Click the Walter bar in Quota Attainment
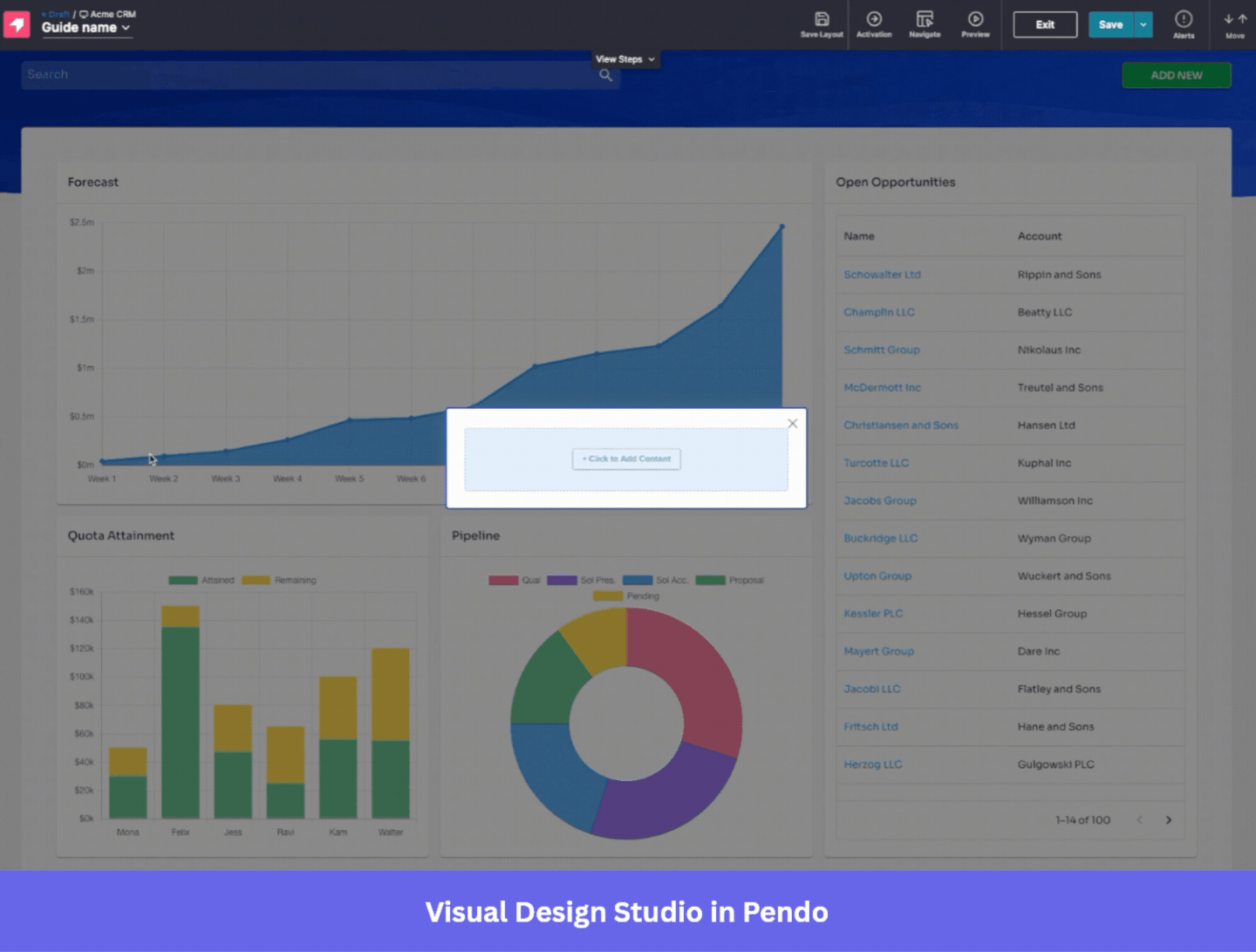The width and height of the screenshot is (1256, 952). (x=391, y=733)
